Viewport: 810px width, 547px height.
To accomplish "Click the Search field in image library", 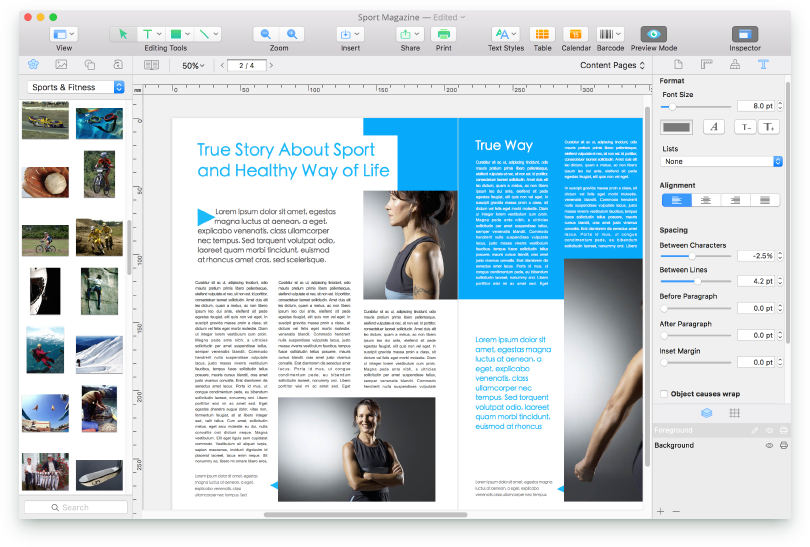I will [x=76, y=507].
